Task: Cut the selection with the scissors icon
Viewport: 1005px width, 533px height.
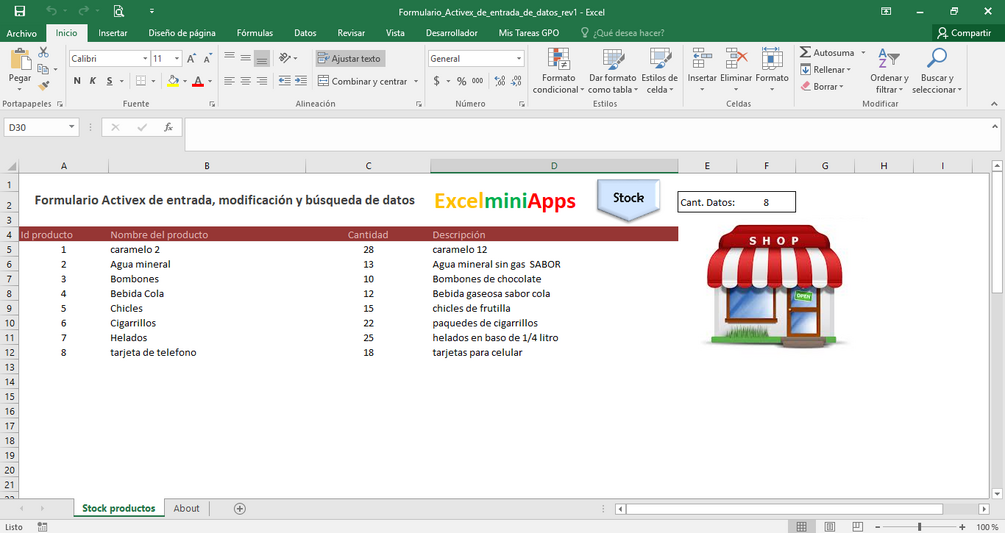Action: (44, 53)
